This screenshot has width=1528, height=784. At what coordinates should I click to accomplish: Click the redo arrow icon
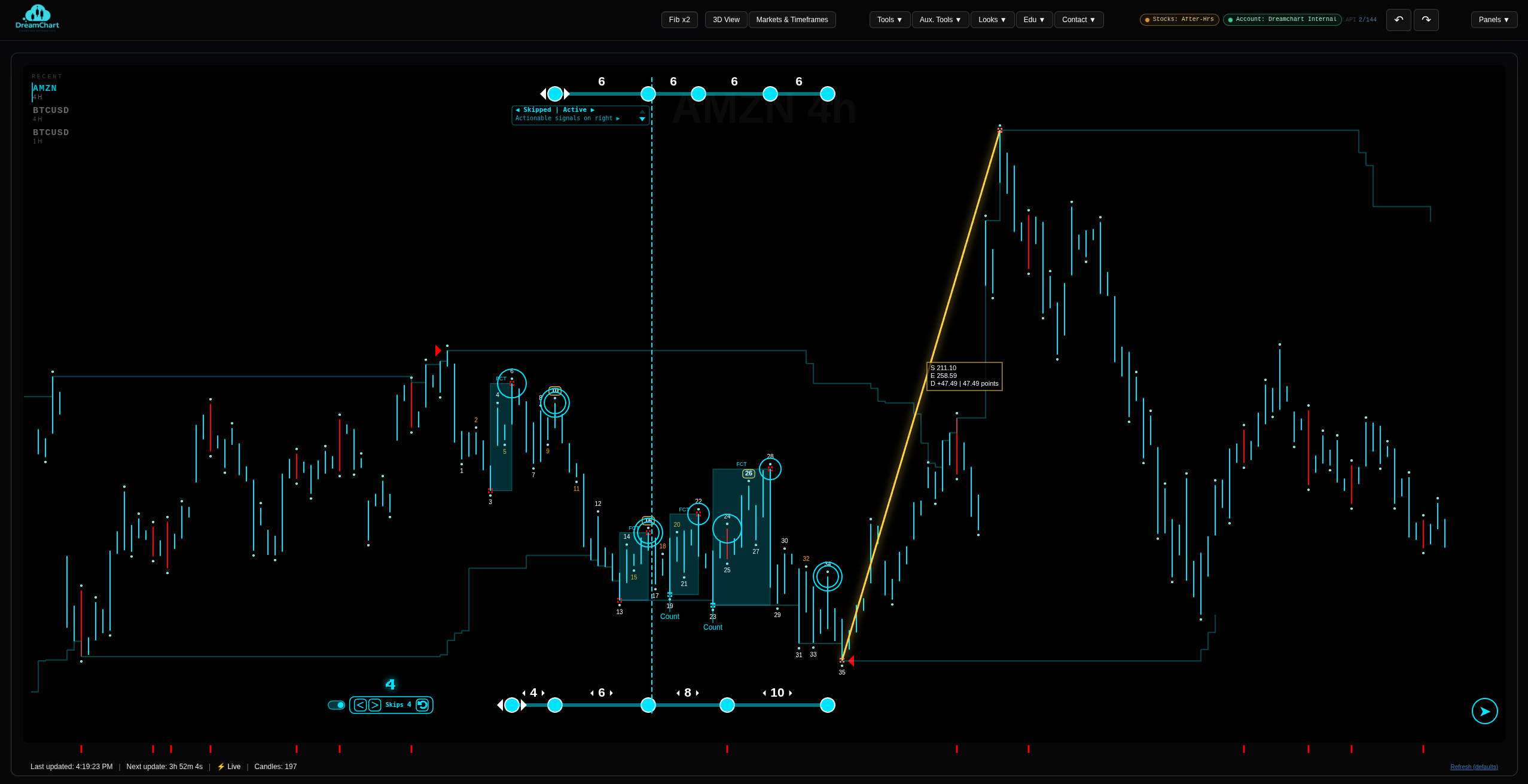point(1426,20)
